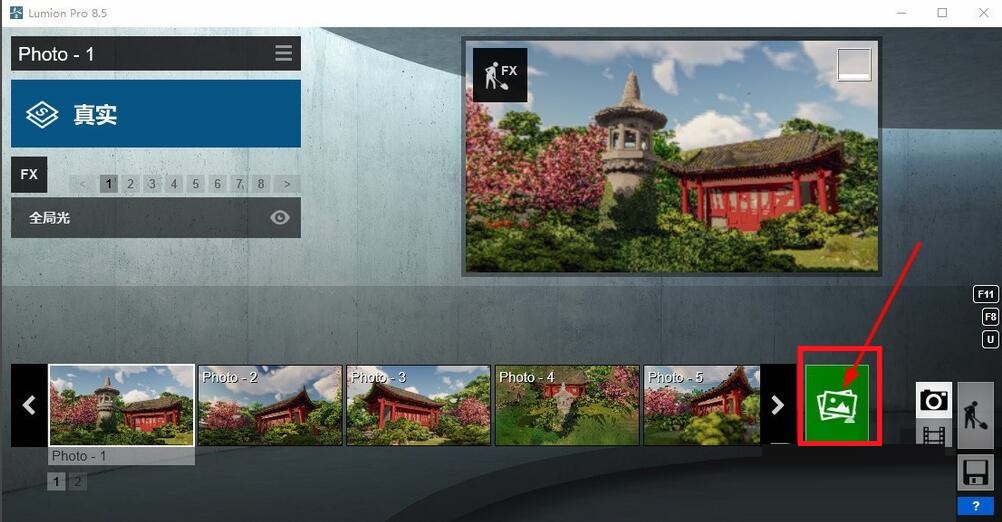This screenshot has width=1002, height=522.
Task: Go to effects page 4
Action: [174, 184]
